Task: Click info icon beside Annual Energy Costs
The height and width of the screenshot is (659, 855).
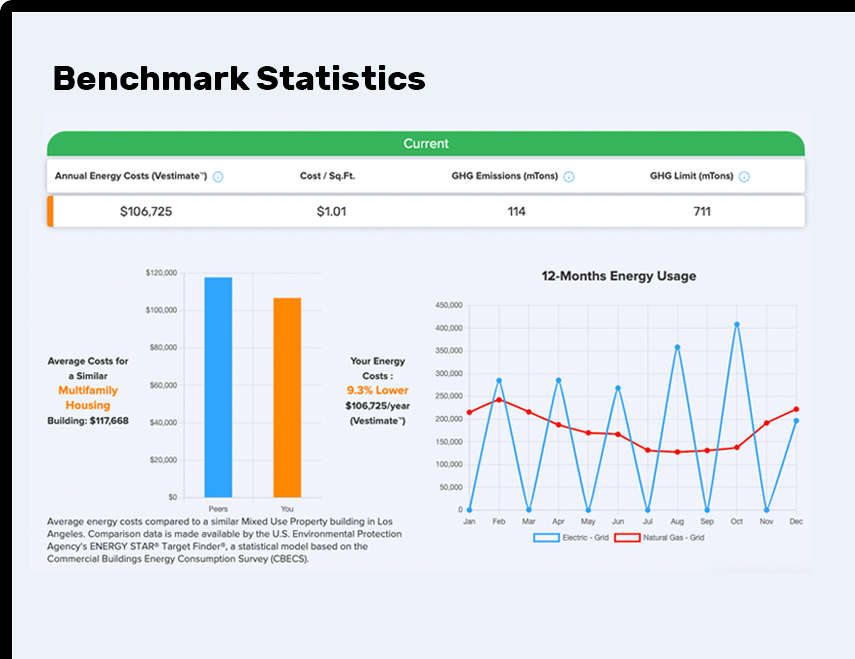Action: [218, 177]
